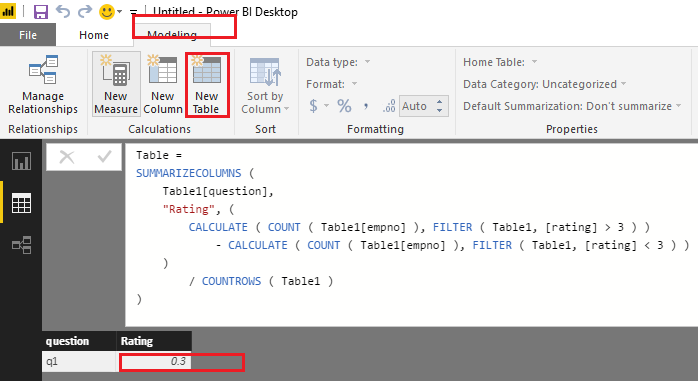This screenshot has height=381, width=698.
Task: Click the Redo arrow icon
Action: (x=85, y=11)
